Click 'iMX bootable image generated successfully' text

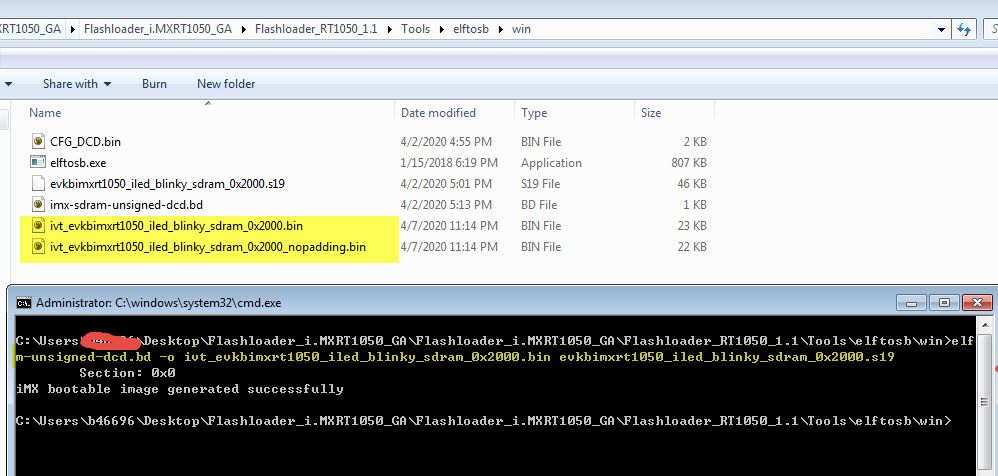179,389
